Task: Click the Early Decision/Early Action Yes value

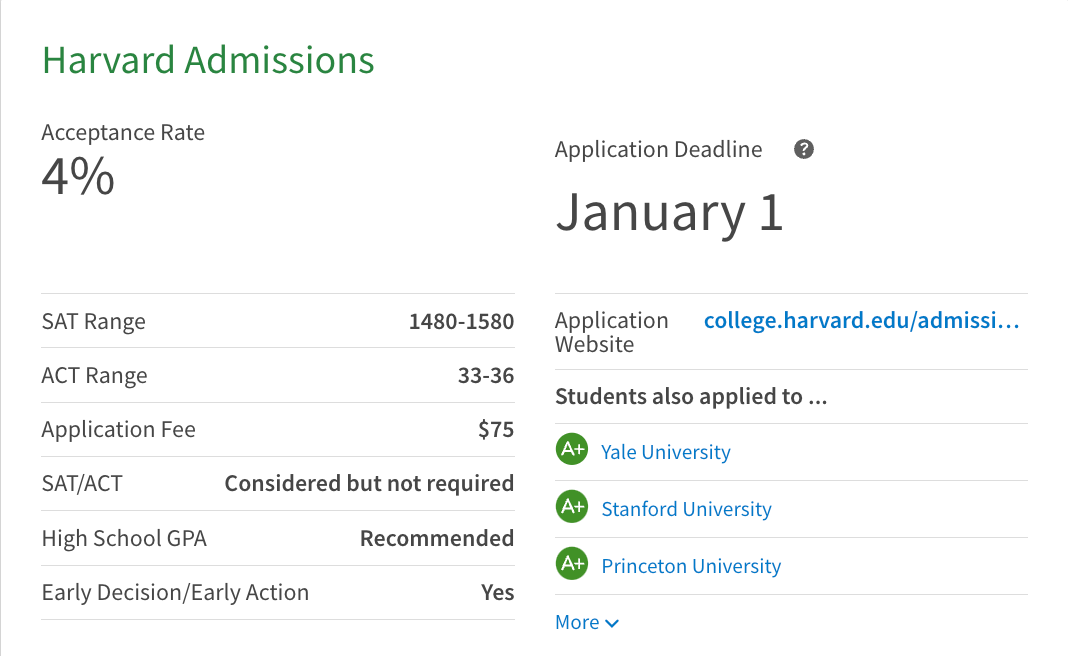Action: pos(497,592)
